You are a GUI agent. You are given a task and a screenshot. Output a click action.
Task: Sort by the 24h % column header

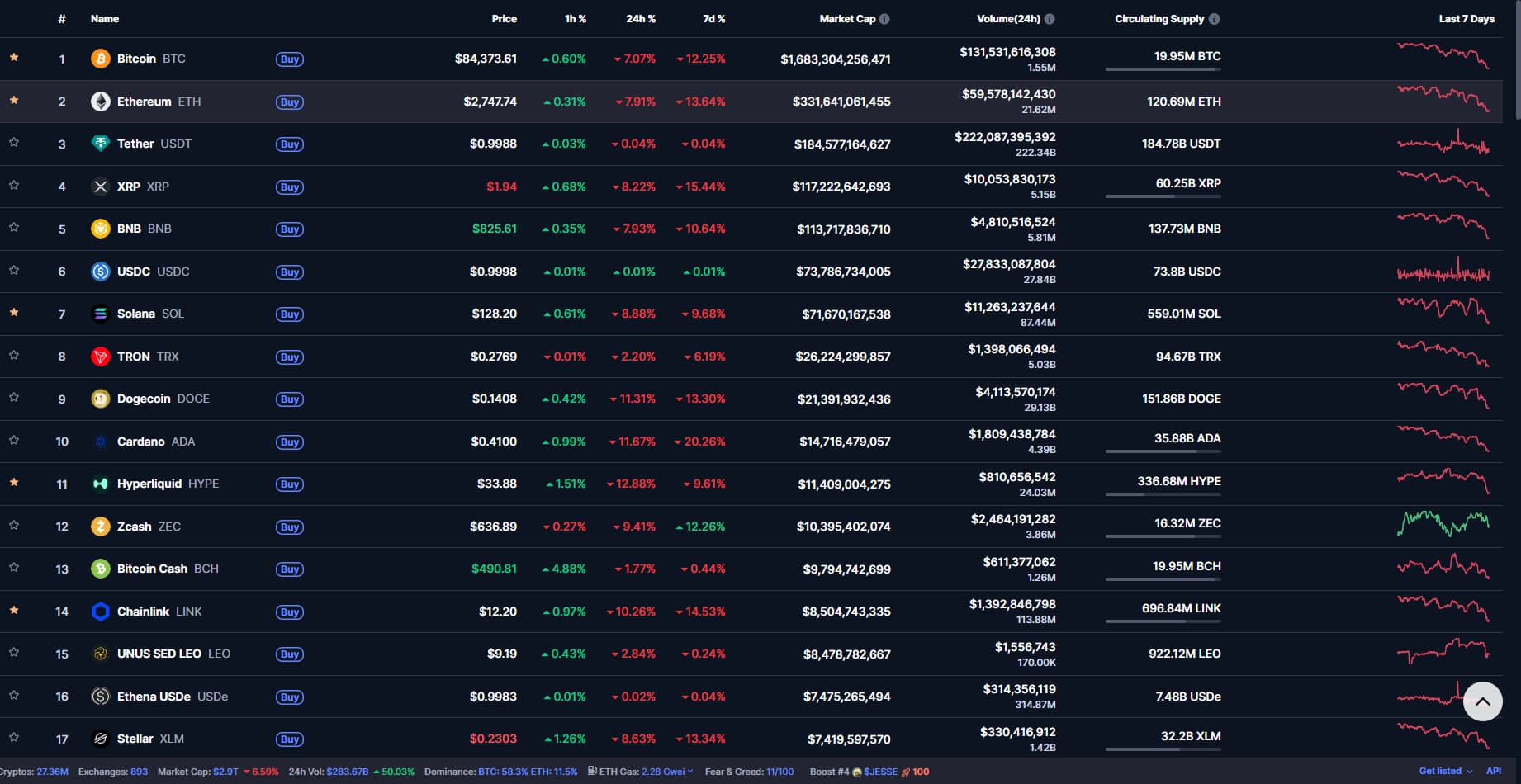click(x=640, y=19)
